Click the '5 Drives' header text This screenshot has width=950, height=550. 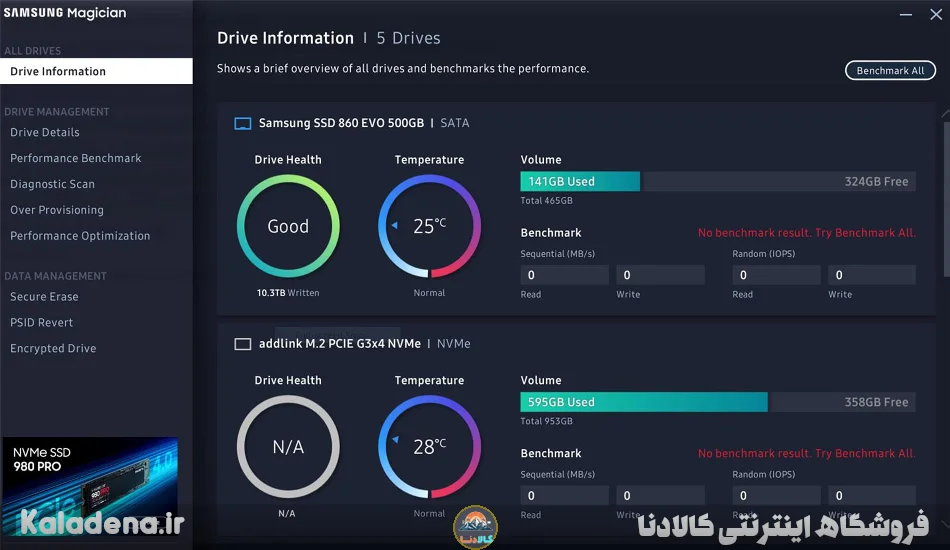(x=408, y=38)
